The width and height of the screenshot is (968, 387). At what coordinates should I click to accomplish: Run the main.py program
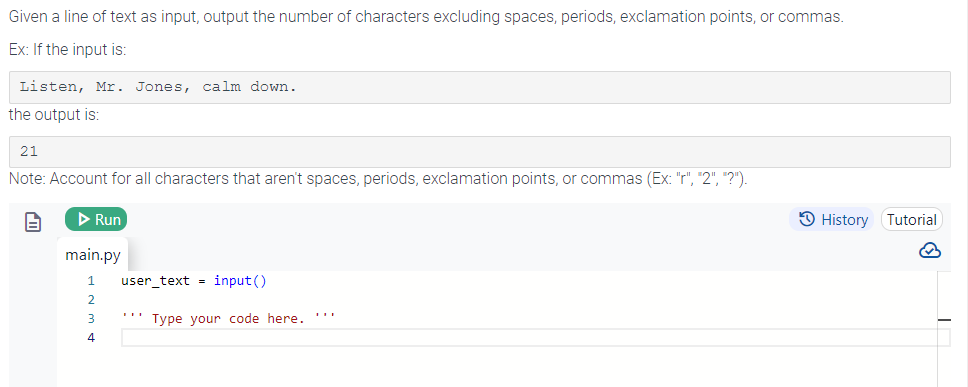[x=96, y=219]
